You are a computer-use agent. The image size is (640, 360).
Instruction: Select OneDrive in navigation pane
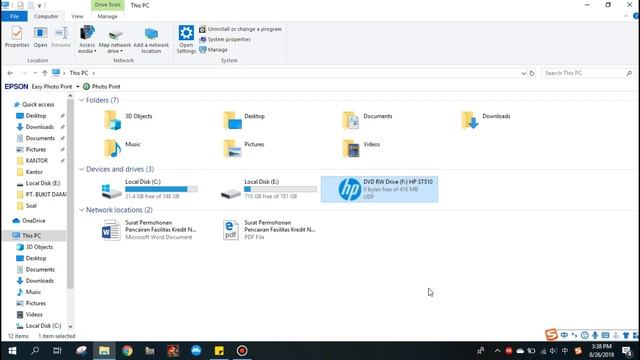[x=33, y=221]
